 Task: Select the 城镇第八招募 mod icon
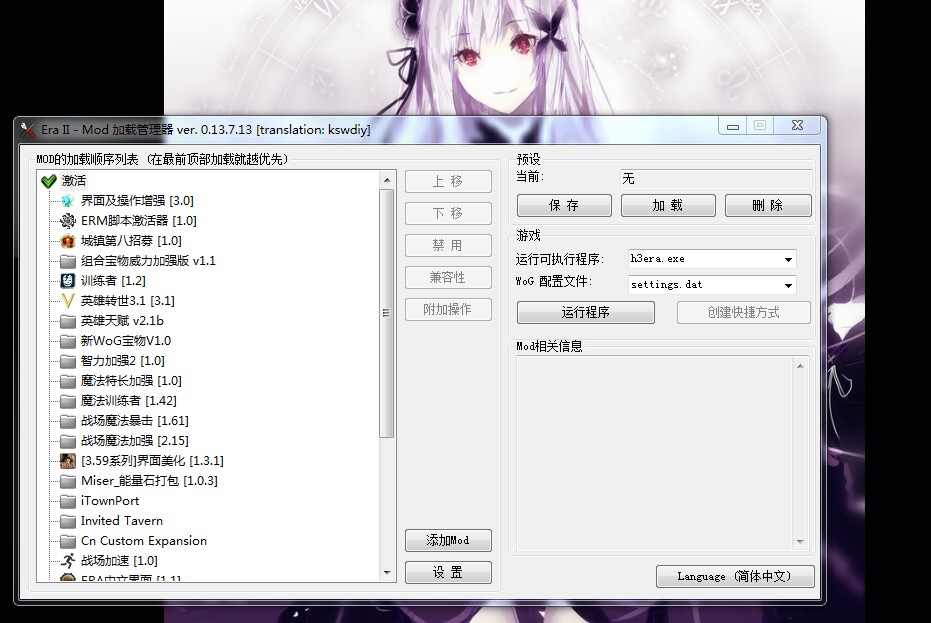point(68,241)
